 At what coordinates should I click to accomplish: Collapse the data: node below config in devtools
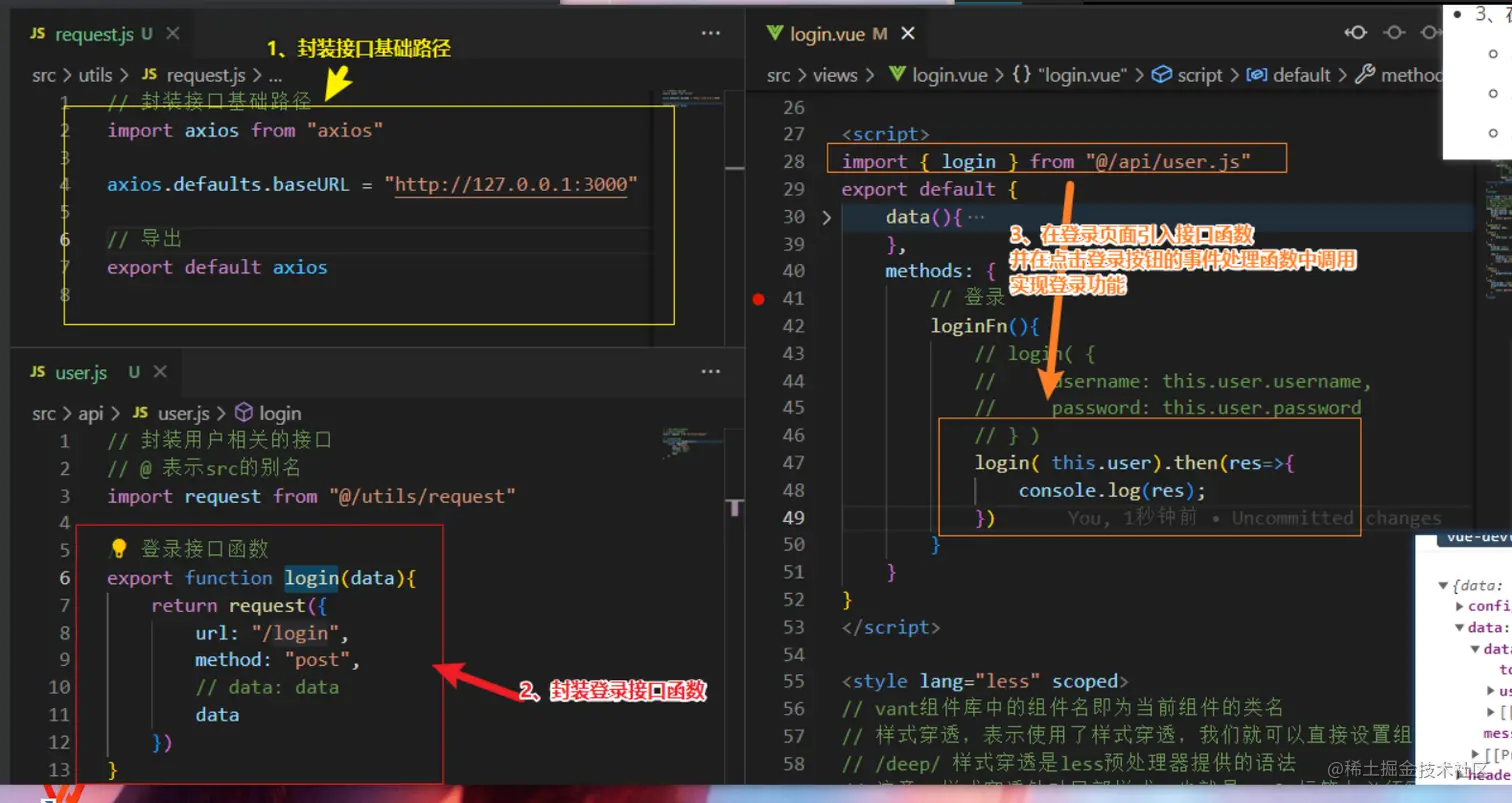(1460, 628)
